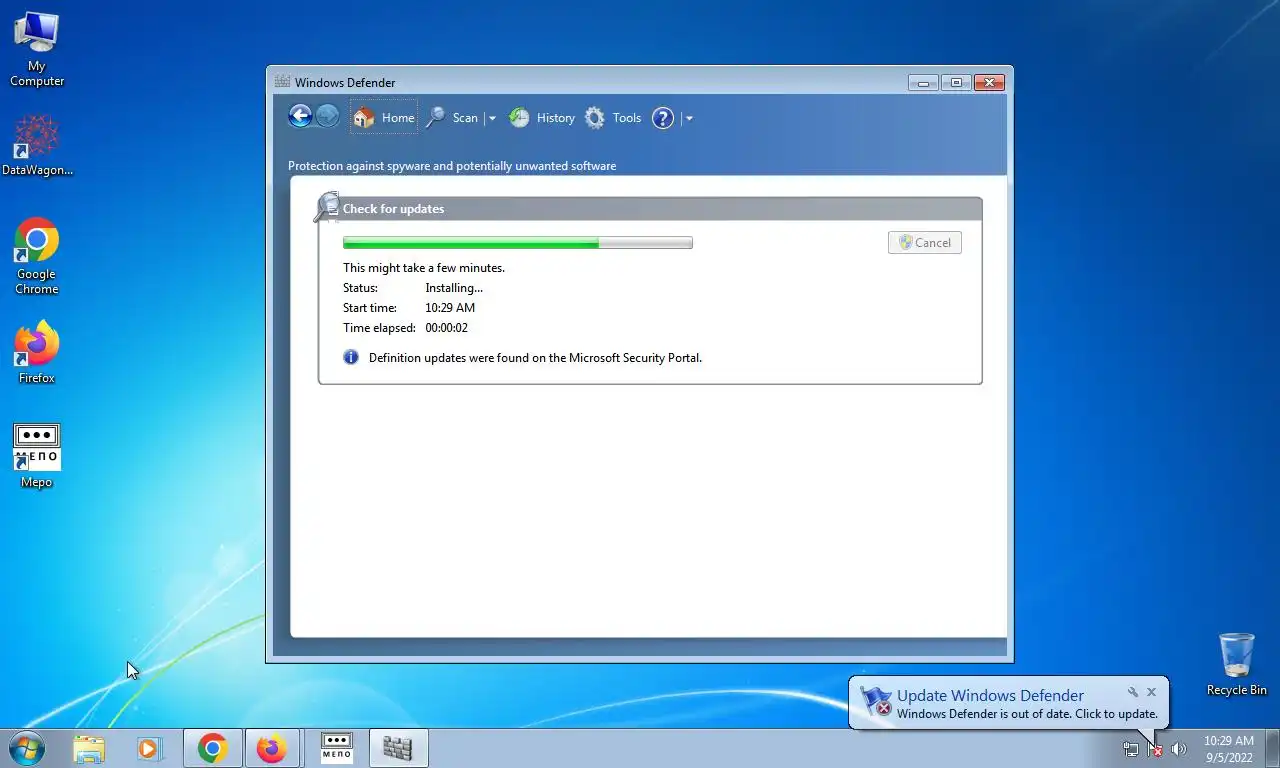1280x768 pixels.
Task: Dismiss the Update Windows Defender balloon
Action: coord(1151,692)
